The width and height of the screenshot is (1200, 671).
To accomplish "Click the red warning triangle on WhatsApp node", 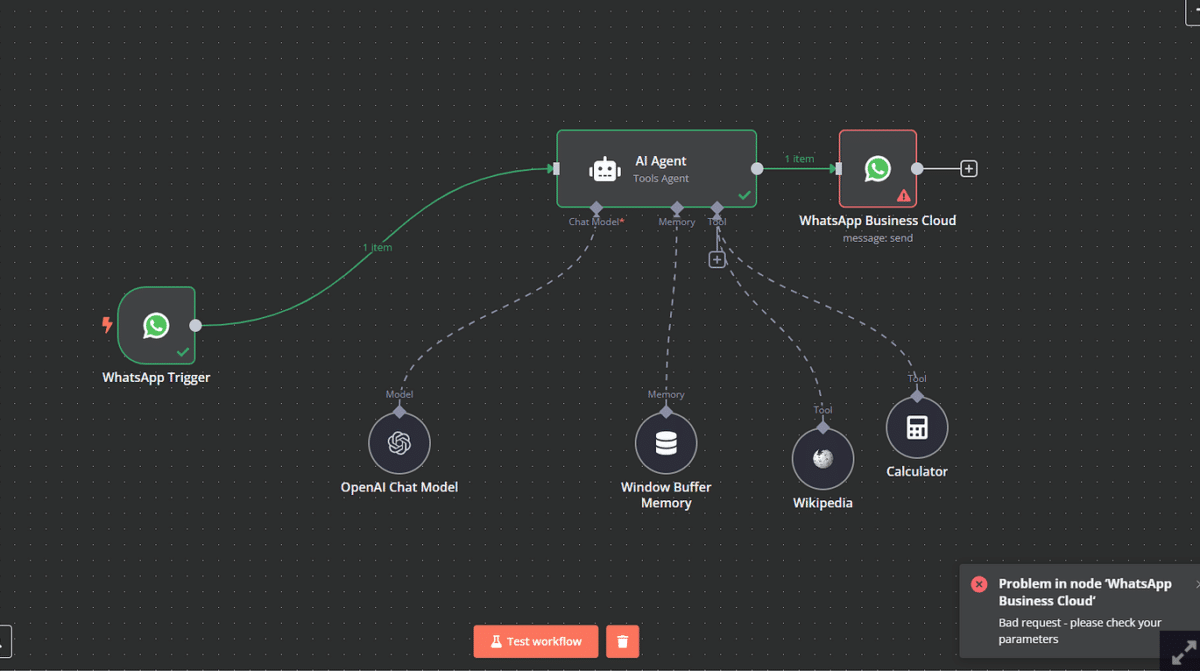I will tap(904, 196).
